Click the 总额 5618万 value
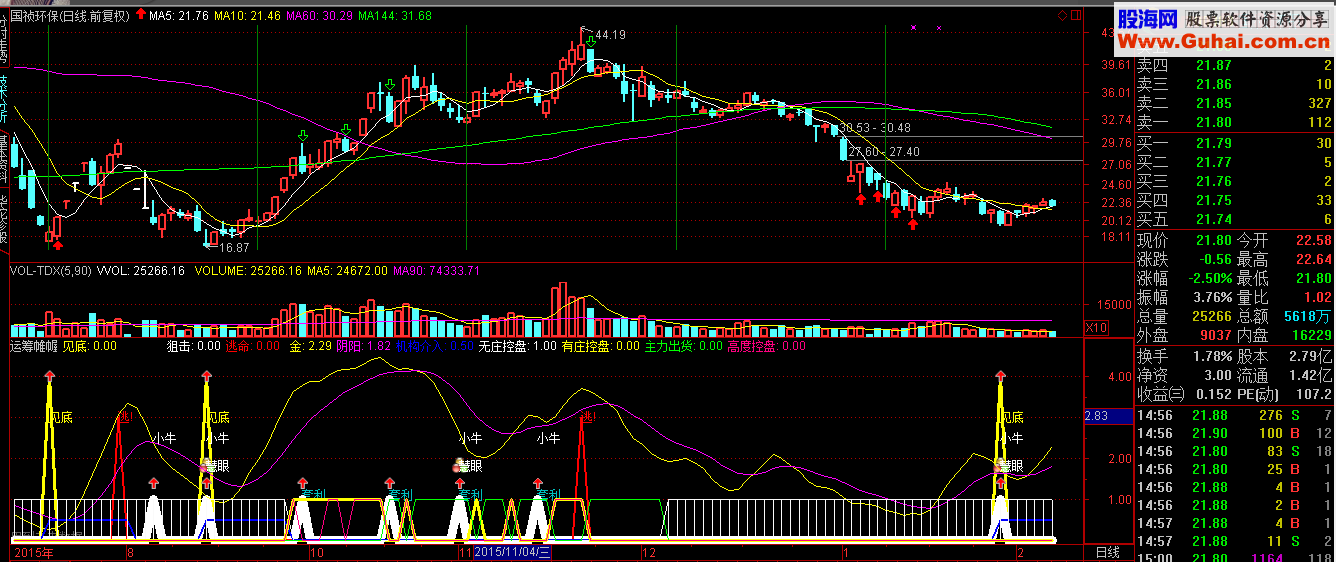Image resolution: width=1336 pixels, height=562 pixels. (1307, 316)
